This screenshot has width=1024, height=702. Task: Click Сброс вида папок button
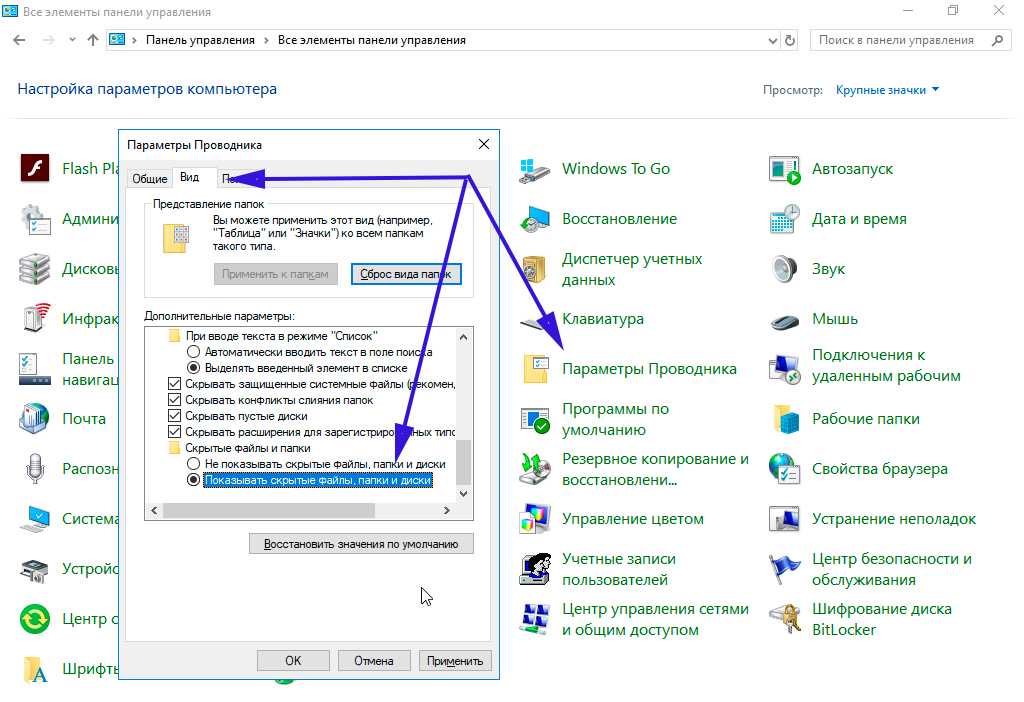point(406,274)
